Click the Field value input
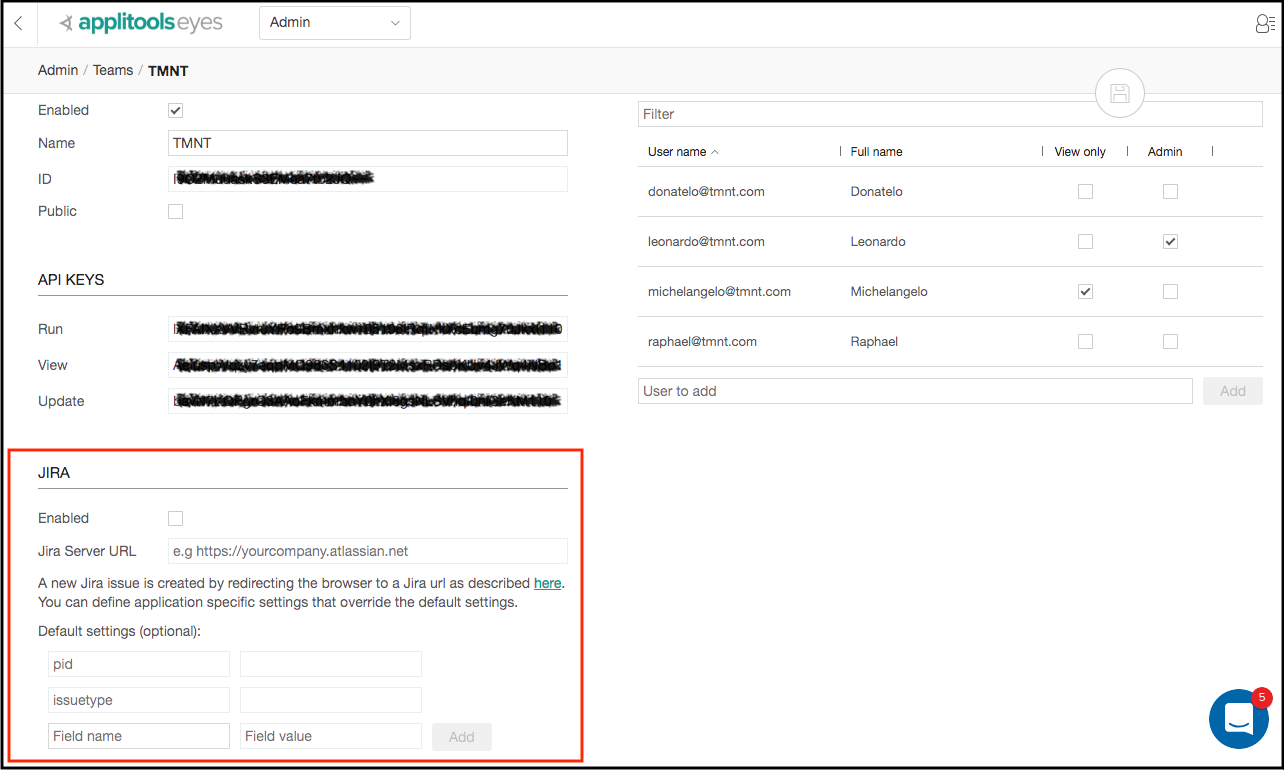The height and width of the screenshot is (770, 1284). click(x=331, y=736)
